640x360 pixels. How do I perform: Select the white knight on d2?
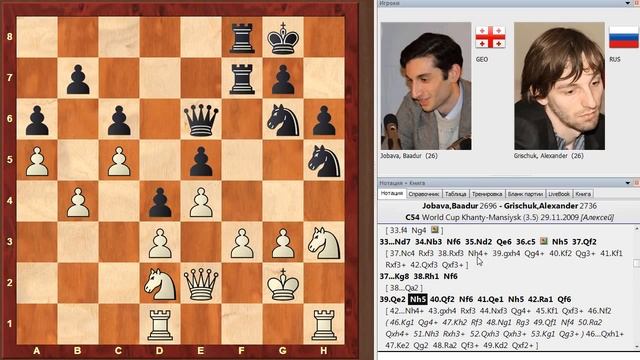pyautogui.click(x=160, y=283)
